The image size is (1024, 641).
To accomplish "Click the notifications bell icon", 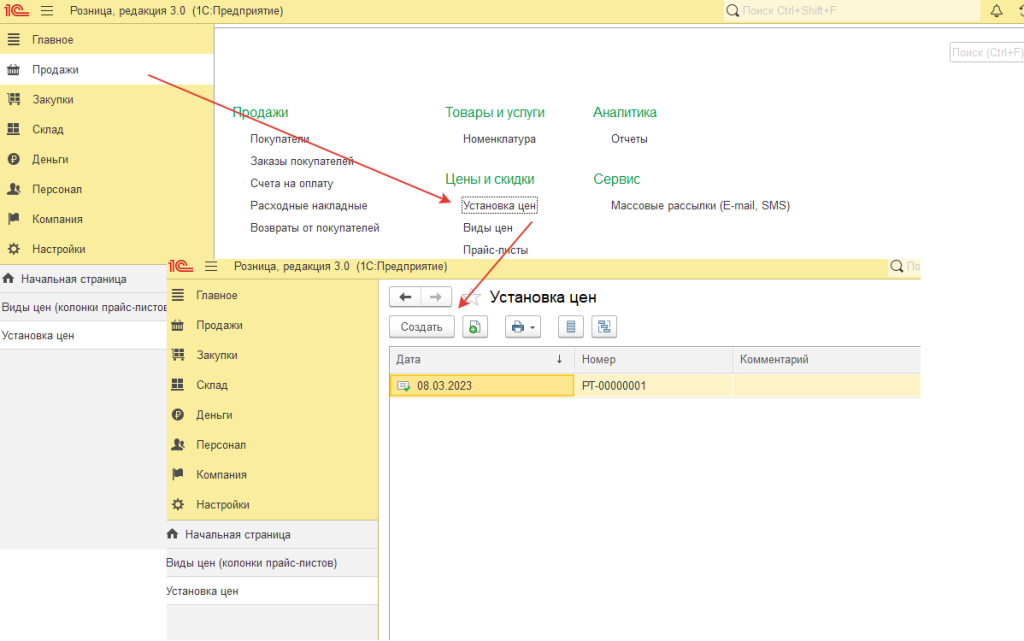I will (x=996, y=11).
